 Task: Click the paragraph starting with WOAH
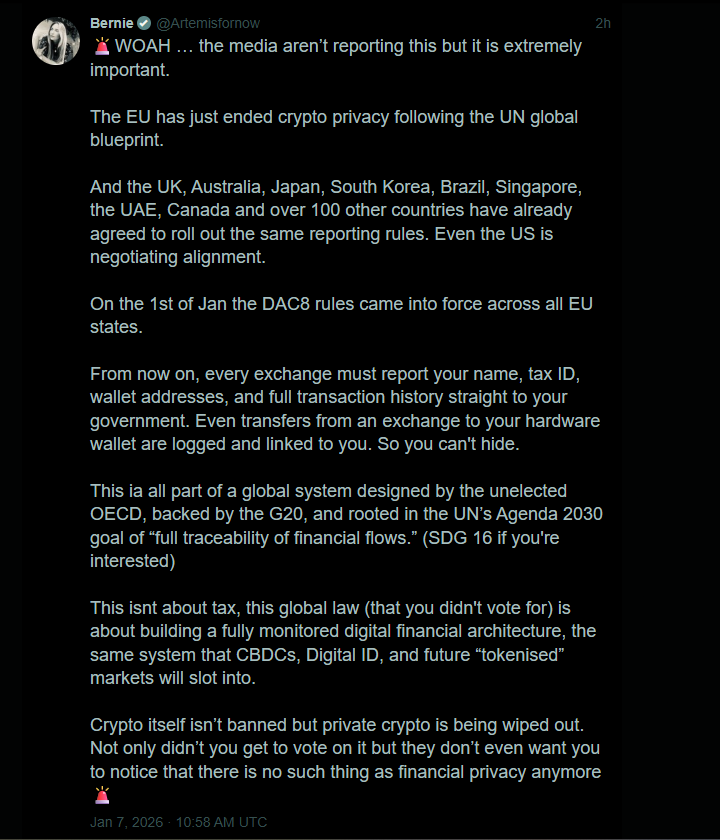tap(335, 57)
